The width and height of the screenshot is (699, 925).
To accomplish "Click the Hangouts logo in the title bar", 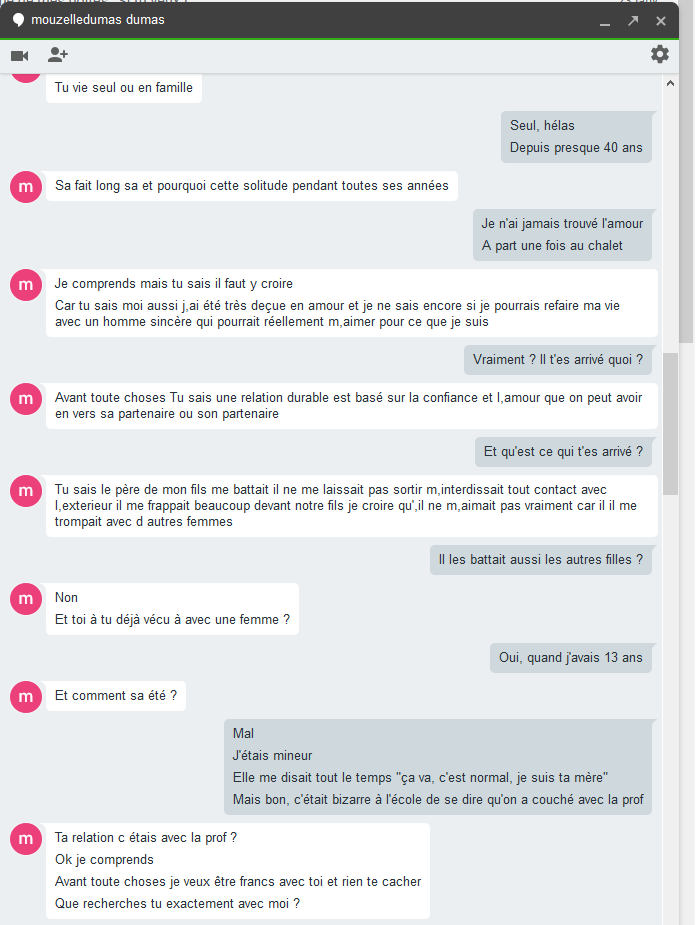I will point(18,20).
